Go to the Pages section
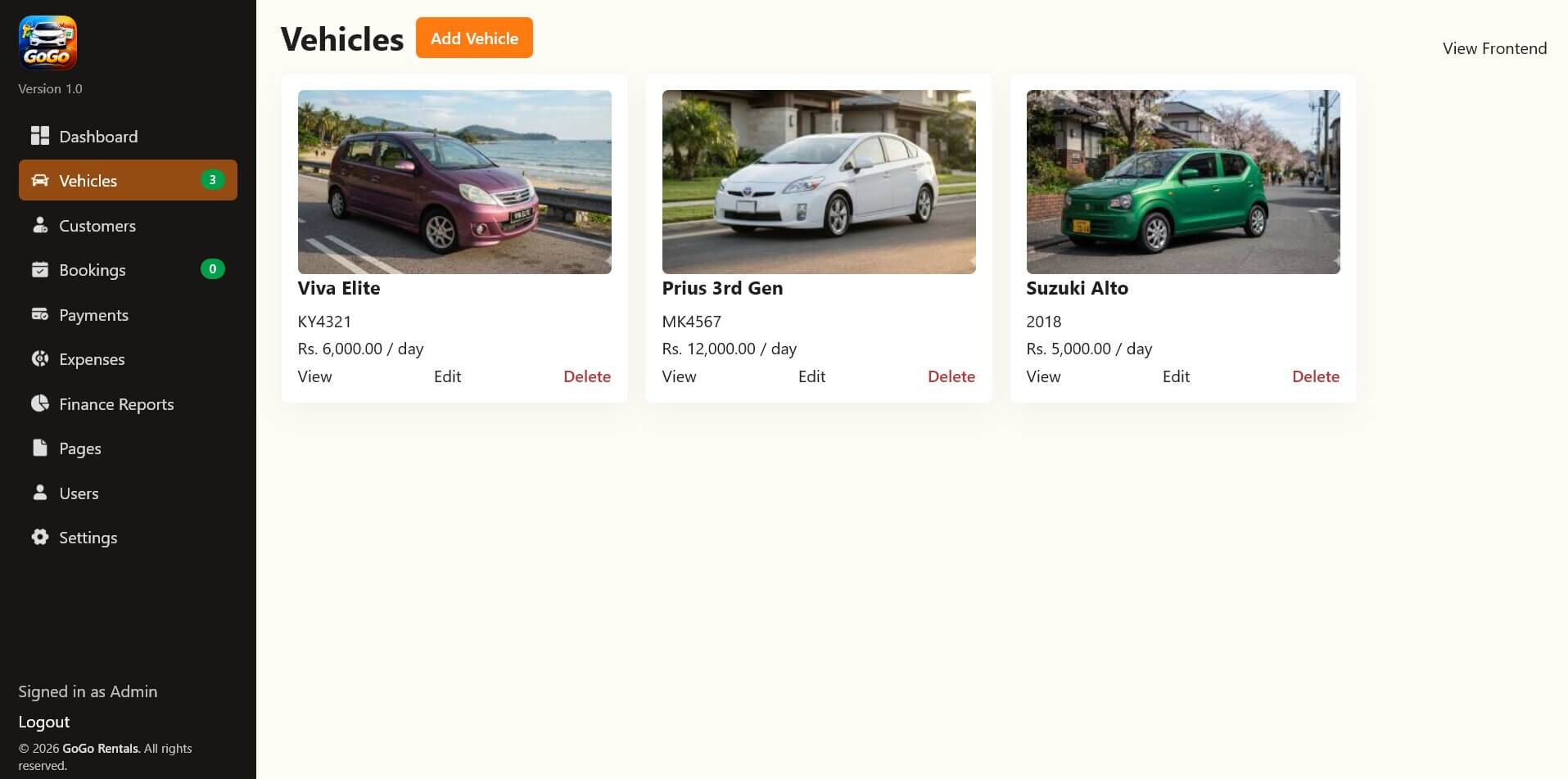Image resolution: width=1568 pixels, height=779 pixels. 128,448
